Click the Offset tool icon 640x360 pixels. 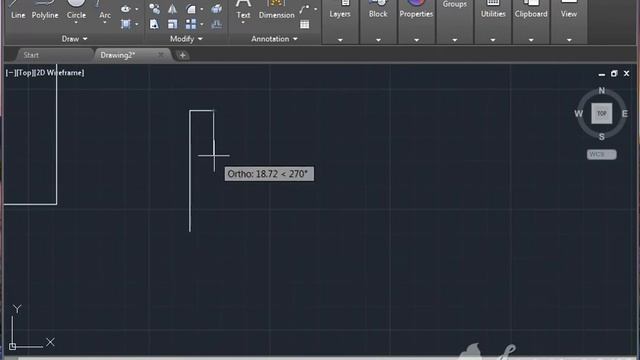[x=217, y=24]
